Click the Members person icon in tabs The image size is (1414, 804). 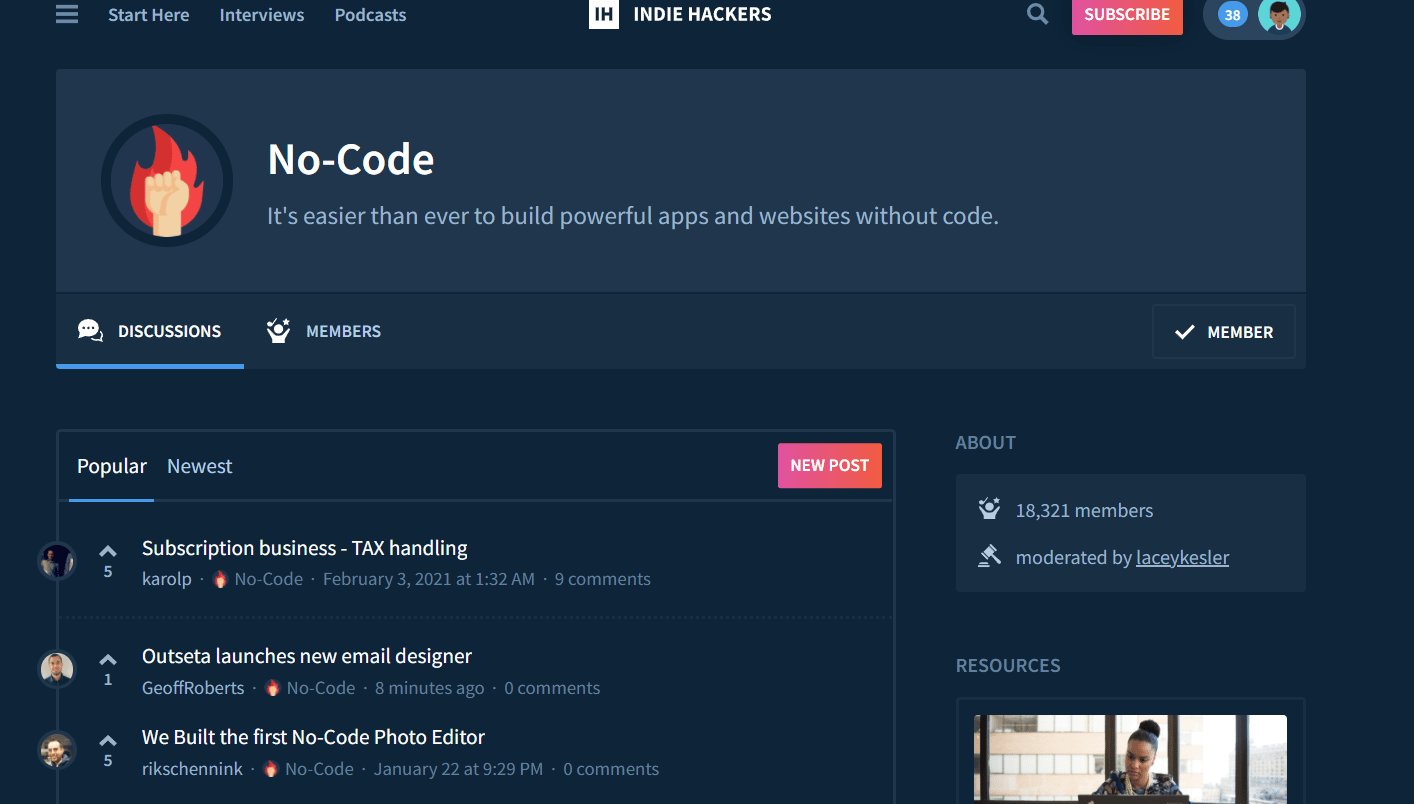(278, 331)
